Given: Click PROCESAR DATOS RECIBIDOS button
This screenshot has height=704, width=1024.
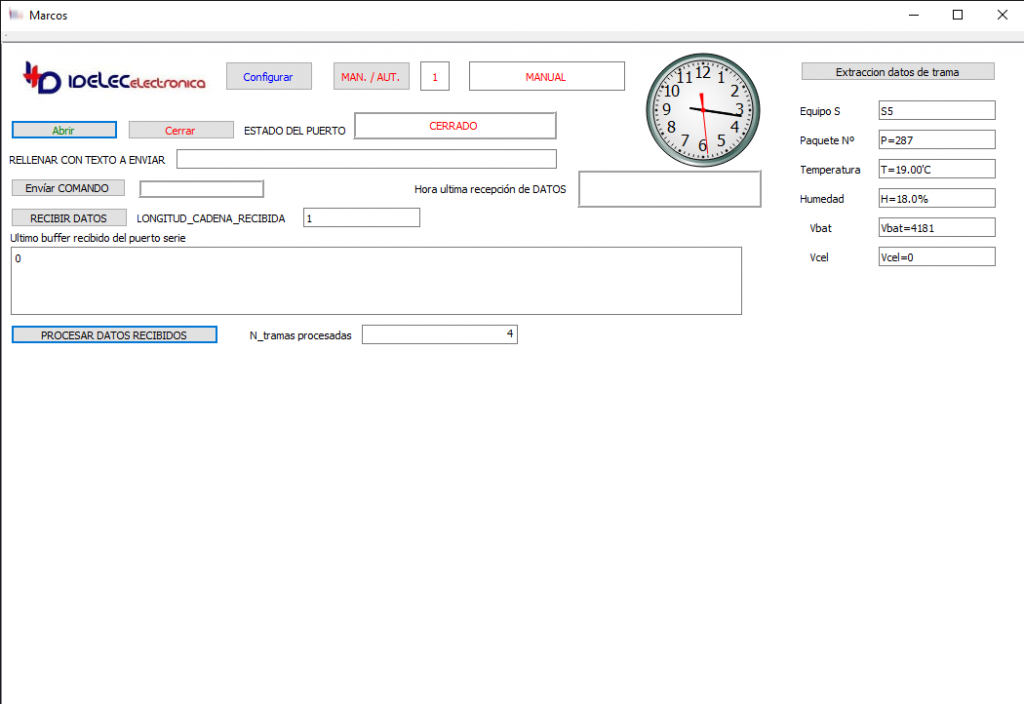Looking at the screenshot, I should (x=114, y=335).
